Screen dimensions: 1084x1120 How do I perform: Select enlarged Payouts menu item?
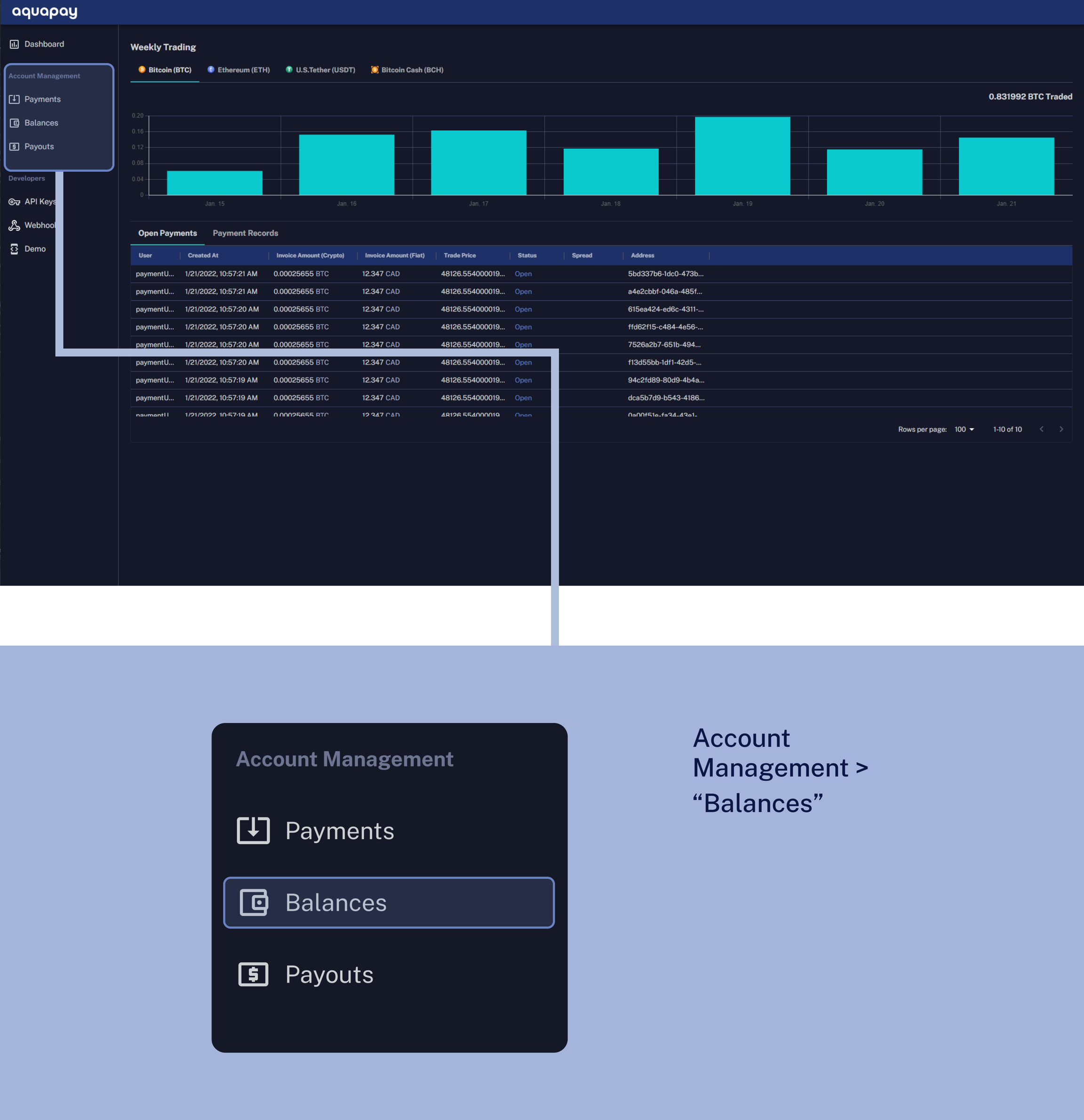329,975
